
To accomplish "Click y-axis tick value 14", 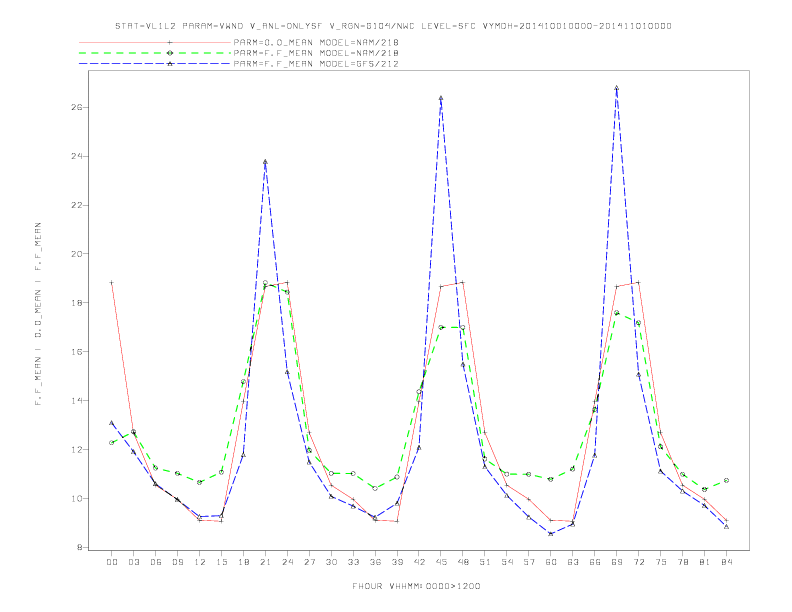I will pos(78,400).
